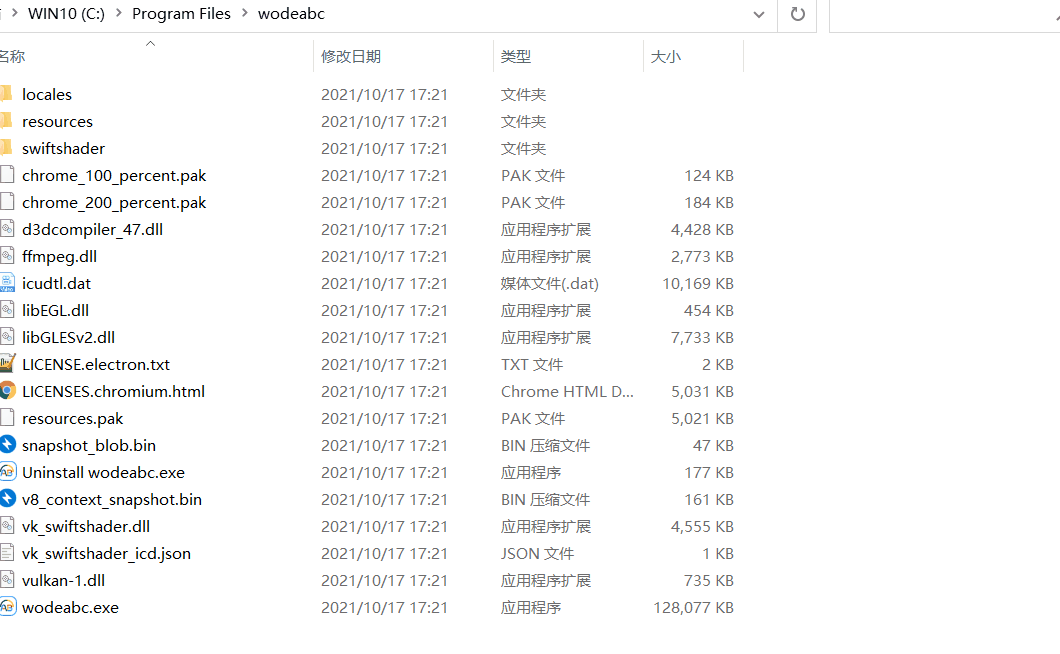1060x654 pixels.
Task: Click the vk_swiftshader_icd.json file icon
Action: point(8,553)
